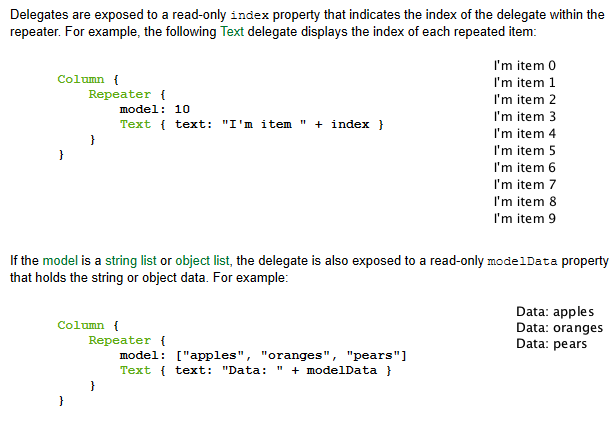Click the 'Data: apples' output text
This screenshot has height=422, width=615.
pyautogui.click(x=554, y=312)
